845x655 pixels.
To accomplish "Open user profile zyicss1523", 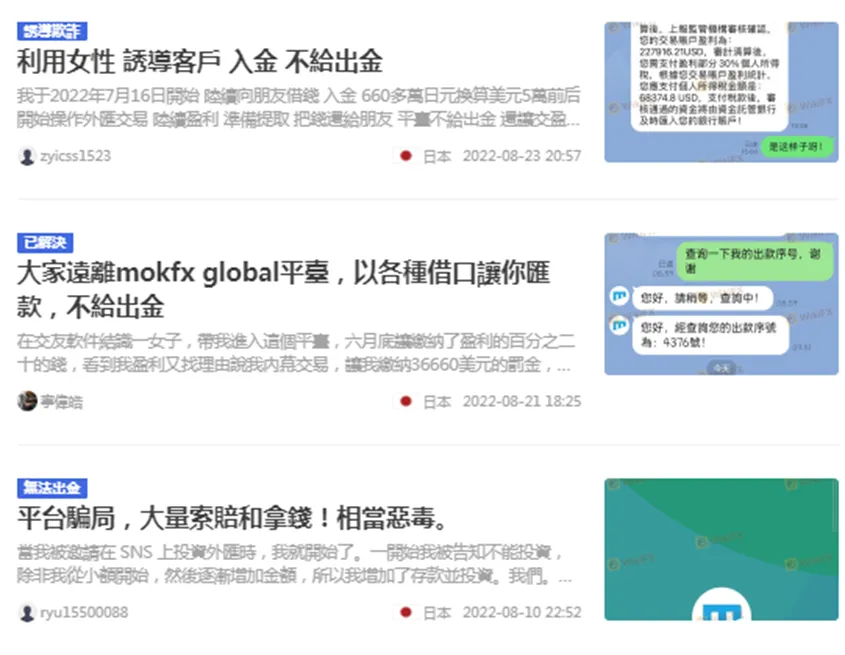I will [x=75, y=156].
